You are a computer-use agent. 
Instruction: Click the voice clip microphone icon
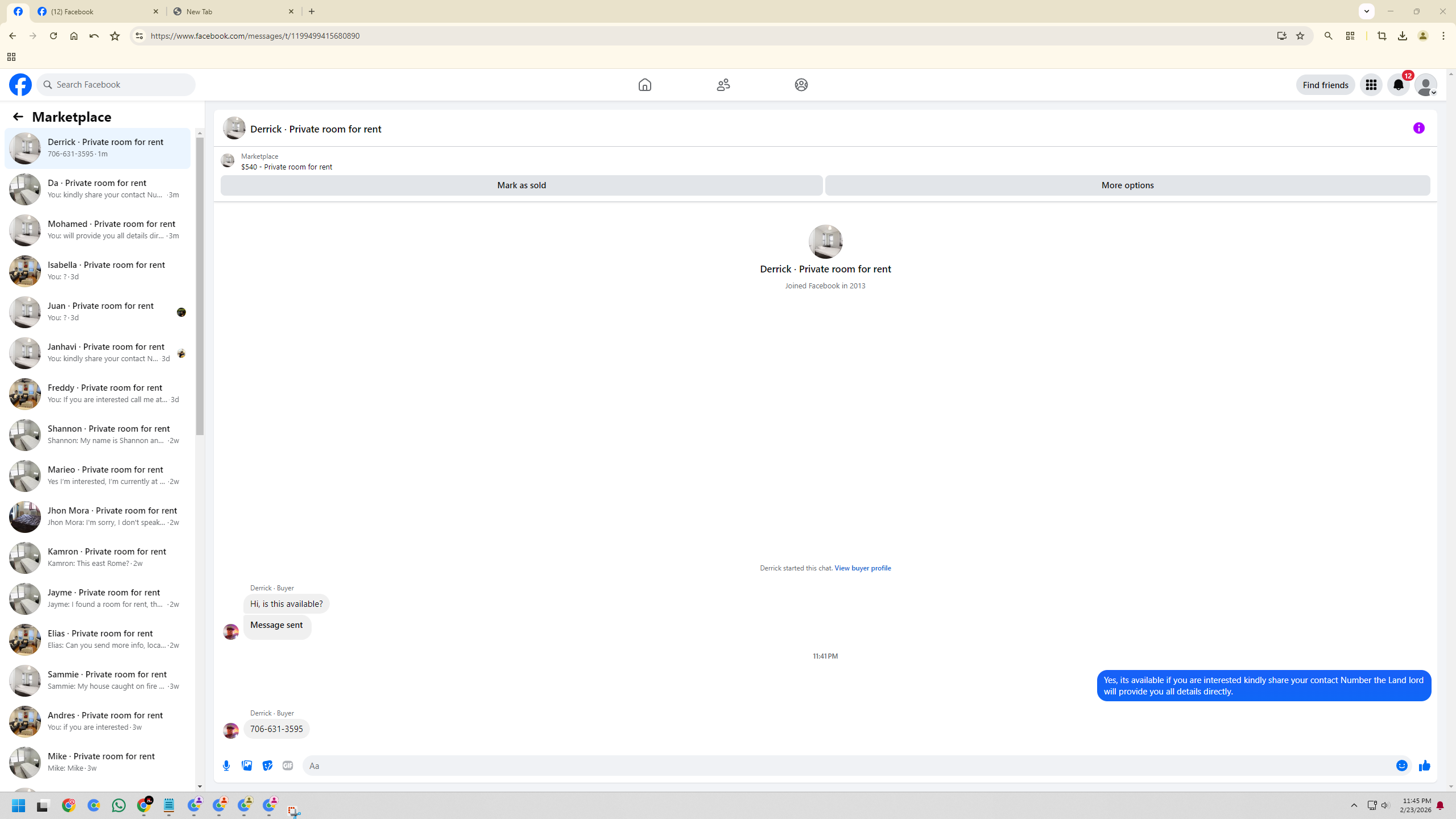tap(226, 766)
